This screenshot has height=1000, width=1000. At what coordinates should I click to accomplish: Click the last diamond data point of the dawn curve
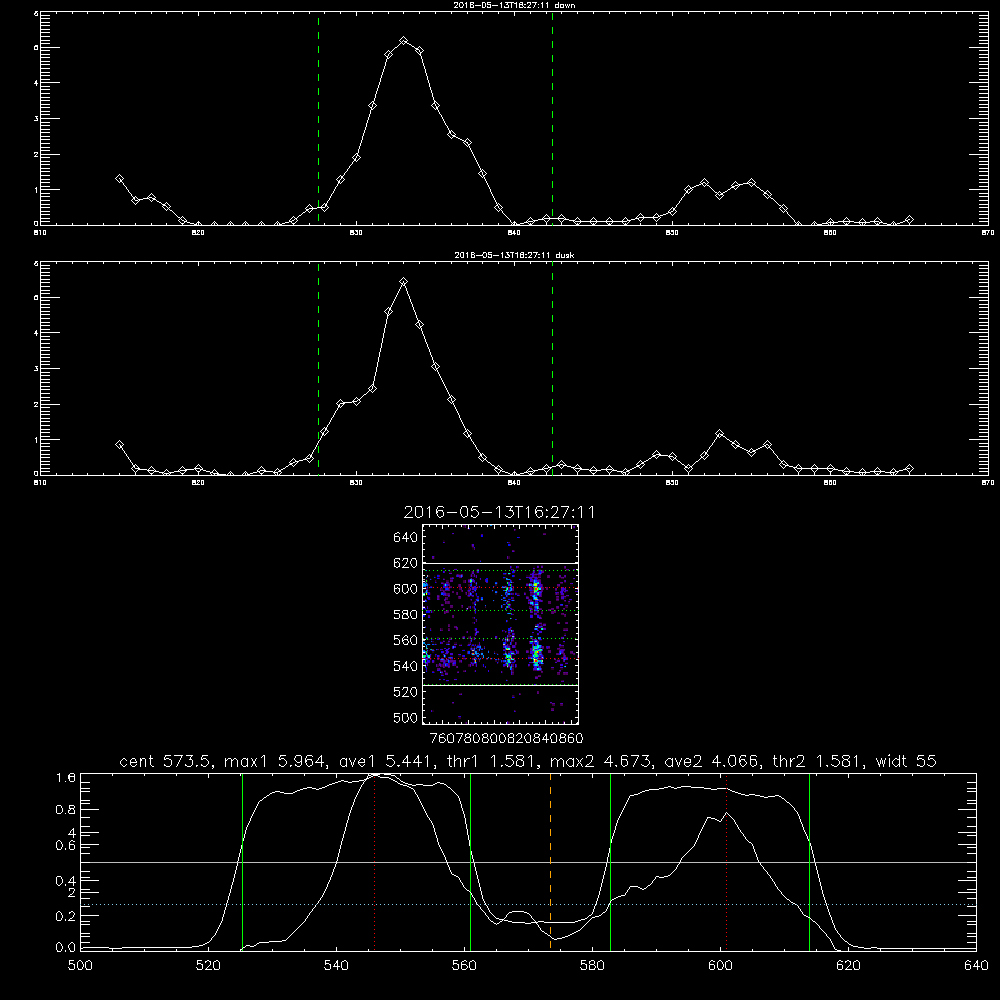(909, 220)
